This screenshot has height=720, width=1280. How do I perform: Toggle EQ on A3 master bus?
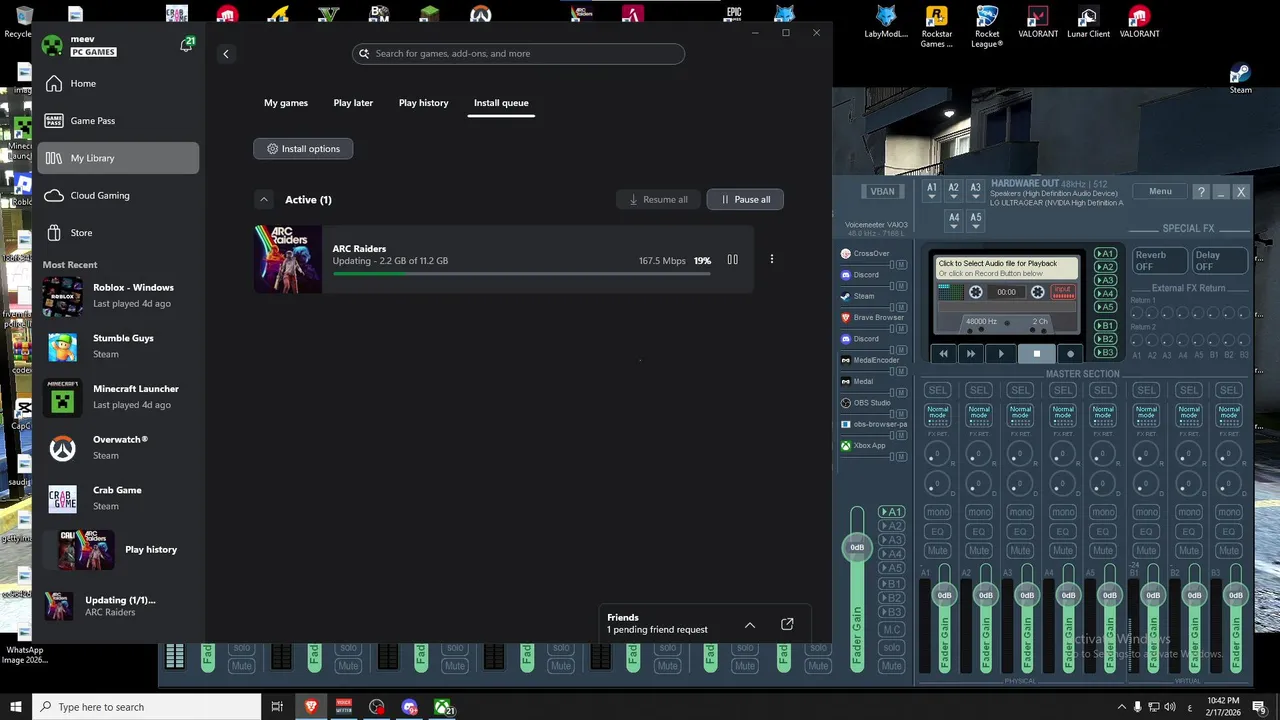[1020, 531]
